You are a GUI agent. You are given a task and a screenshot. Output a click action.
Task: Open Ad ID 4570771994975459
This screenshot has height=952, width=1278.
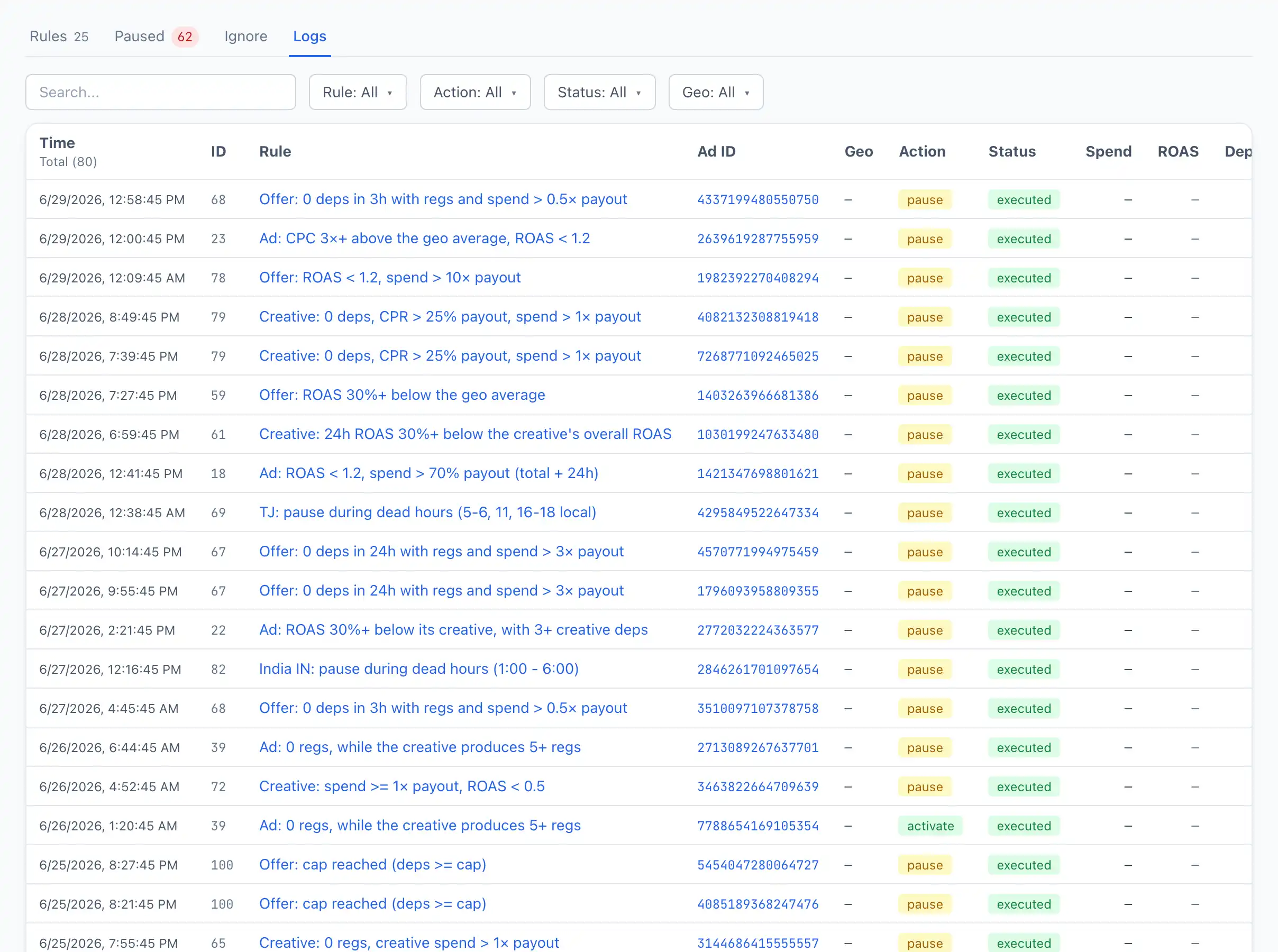[x=757, y=553]
